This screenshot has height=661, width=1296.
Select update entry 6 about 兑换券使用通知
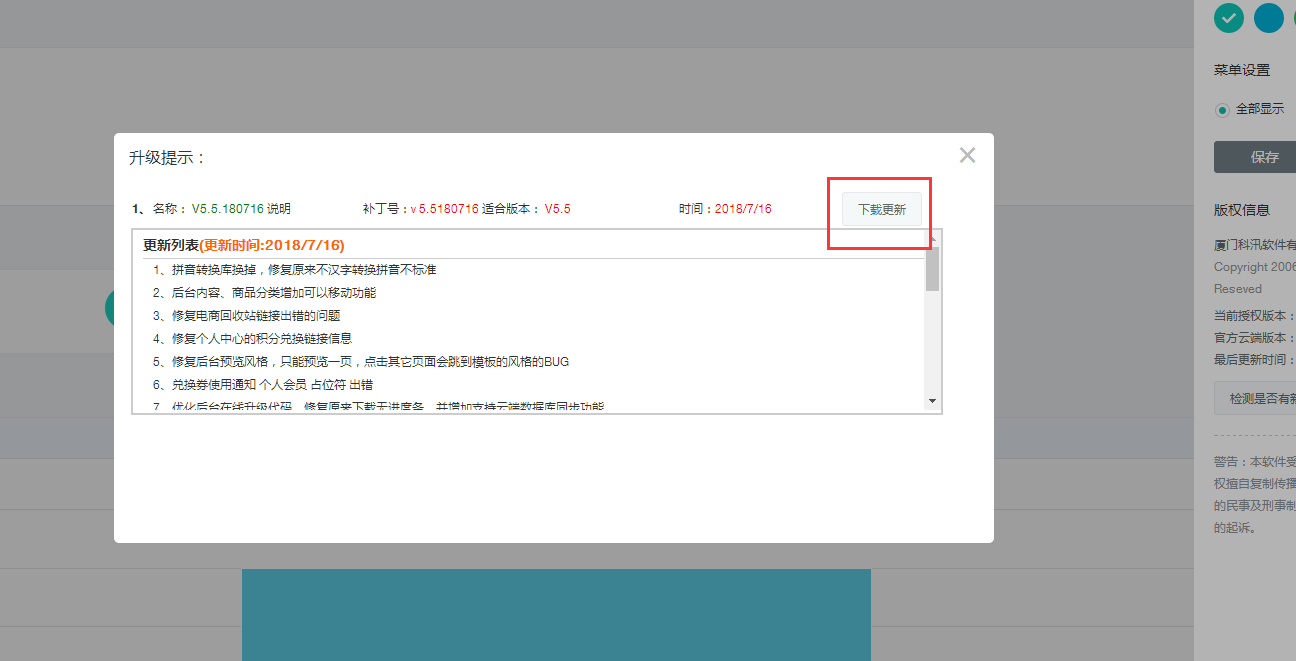point(260,384)
